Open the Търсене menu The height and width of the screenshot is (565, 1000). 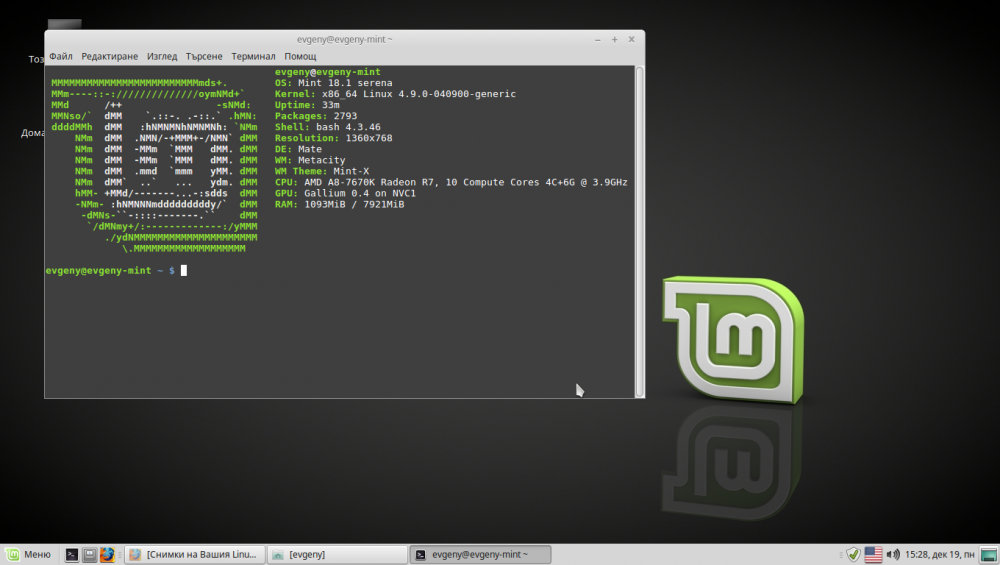(x=204, y=56)
